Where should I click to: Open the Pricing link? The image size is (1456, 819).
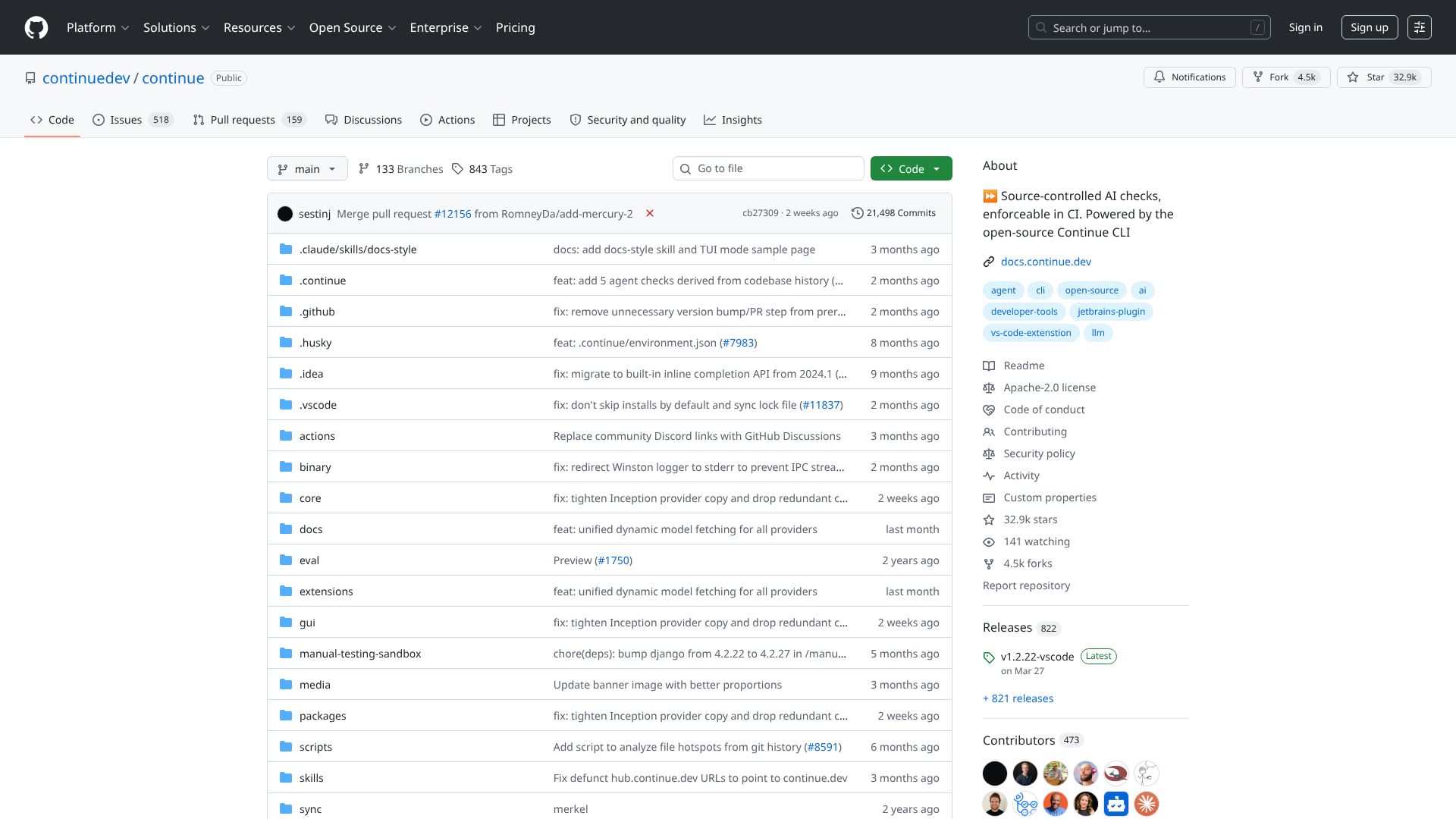point(515,27)
